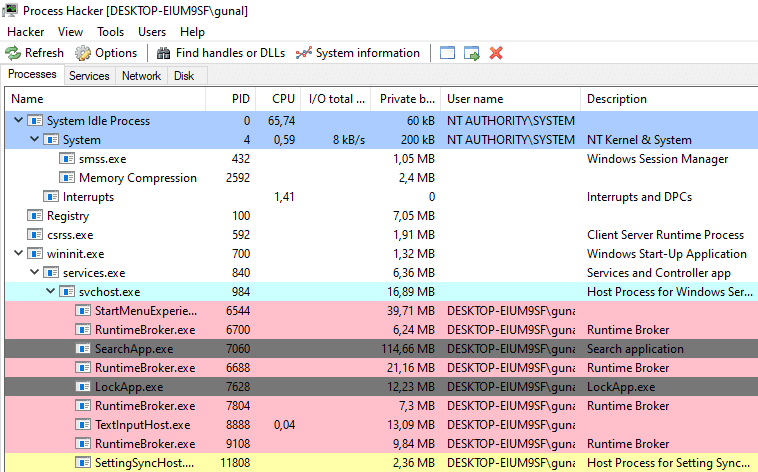Open Options via the gear icon
This screenshot has height=472, width=758.
[83, 53]
